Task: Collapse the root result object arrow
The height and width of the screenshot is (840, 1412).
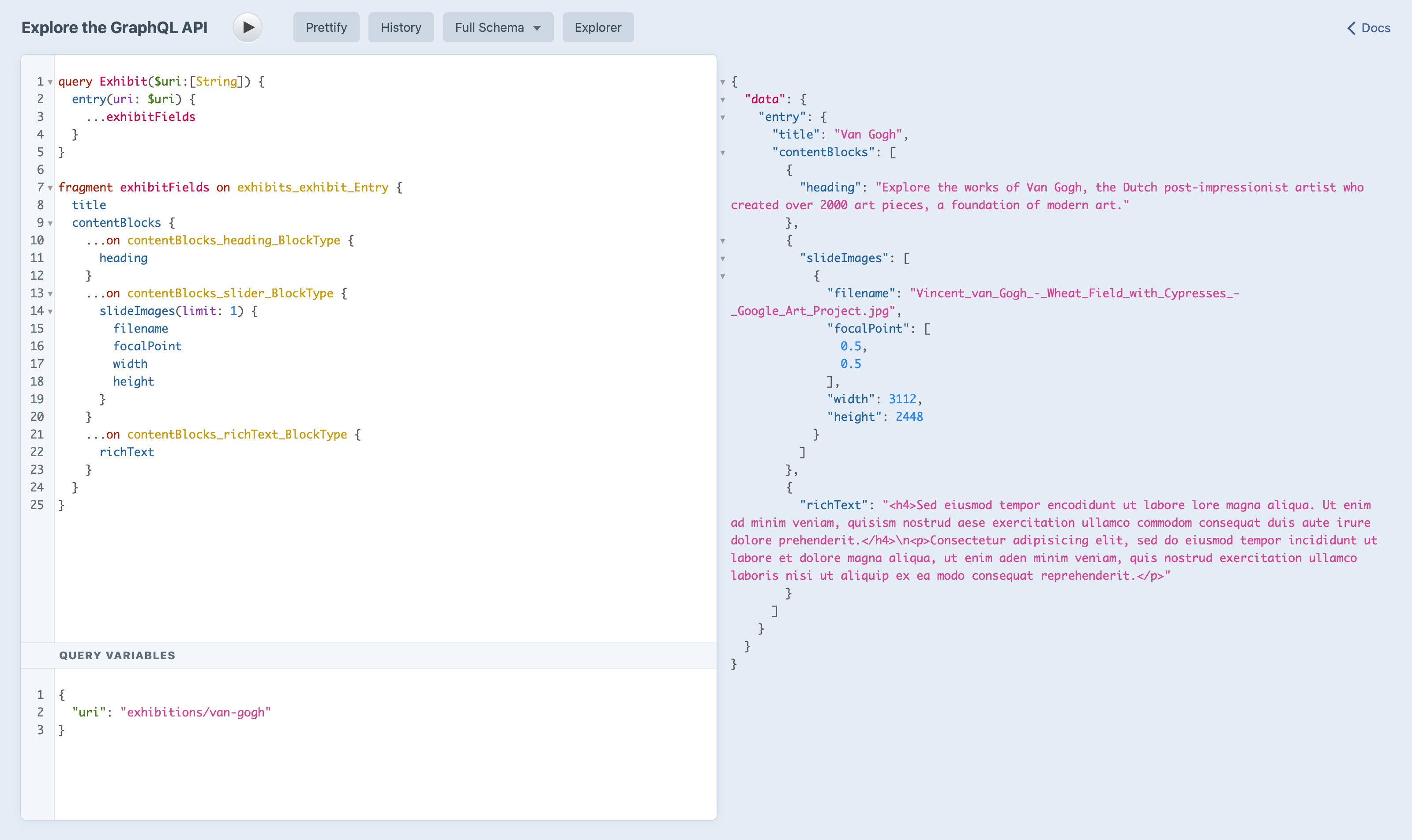Action: 723,82
